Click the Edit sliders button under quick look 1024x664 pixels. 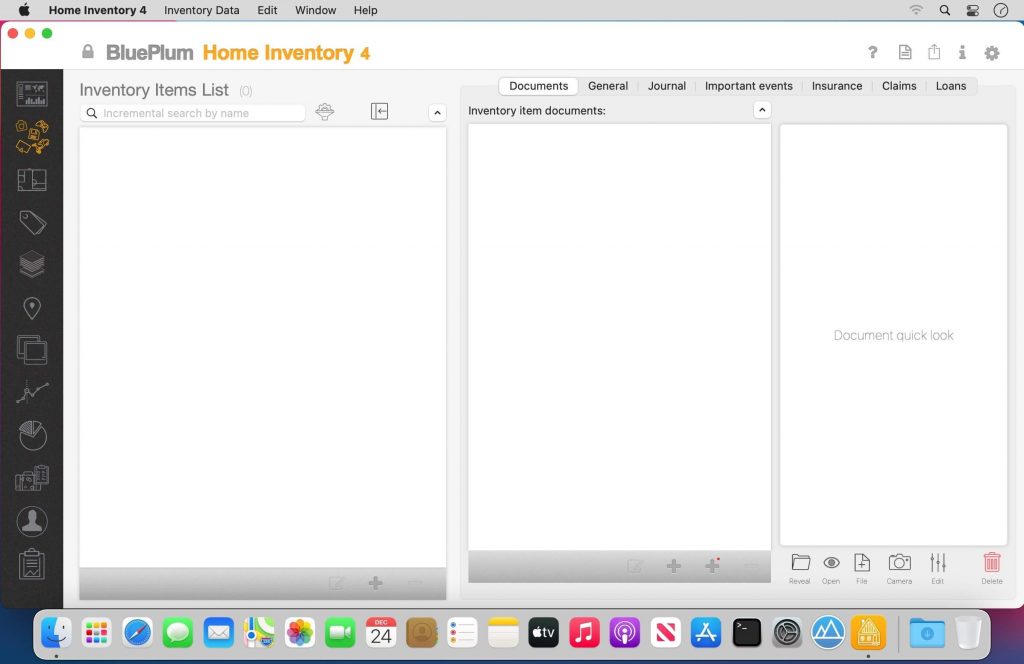(937, 564)
